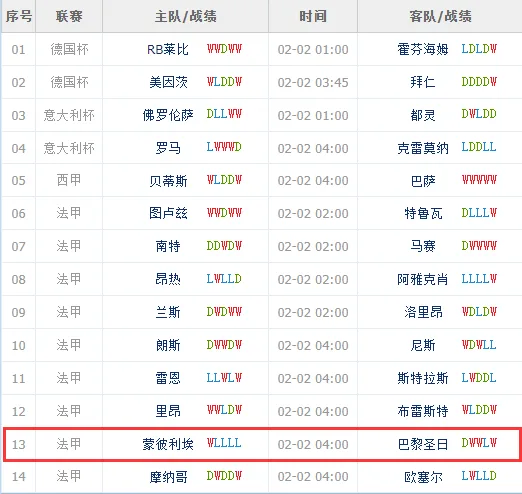Select the 罗马 home team

pyautogui.click(x=168, y=148)
